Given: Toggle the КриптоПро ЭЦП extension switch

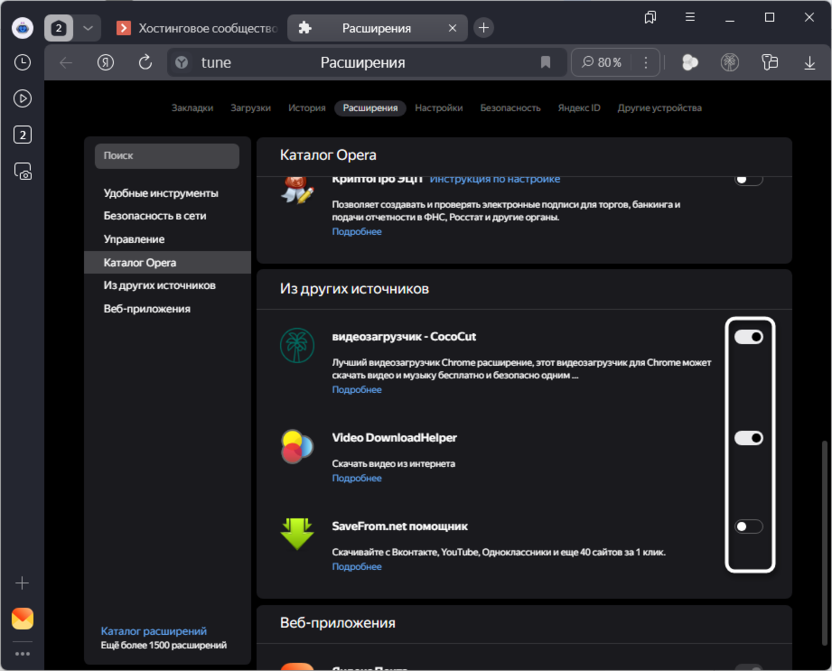Looking at the screenshot, I should 749,180.
